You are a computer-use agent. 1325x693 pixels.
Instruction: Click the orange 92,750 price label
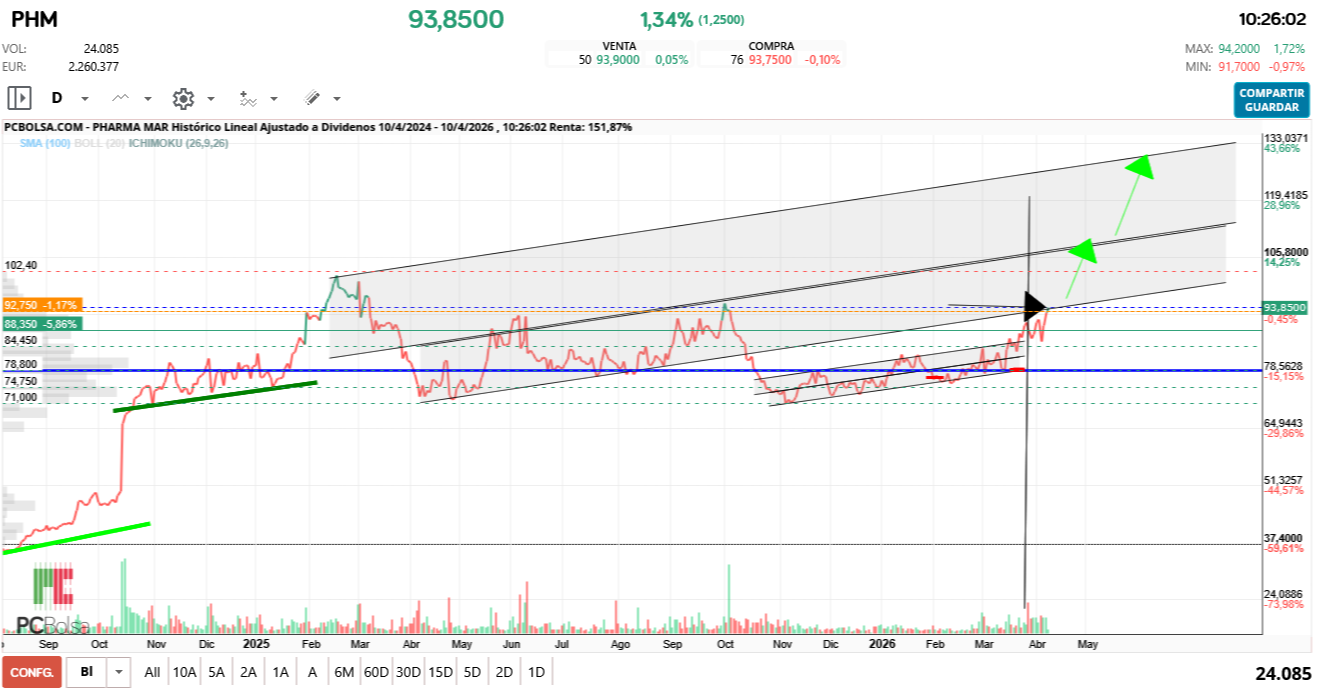pos(40,304)
